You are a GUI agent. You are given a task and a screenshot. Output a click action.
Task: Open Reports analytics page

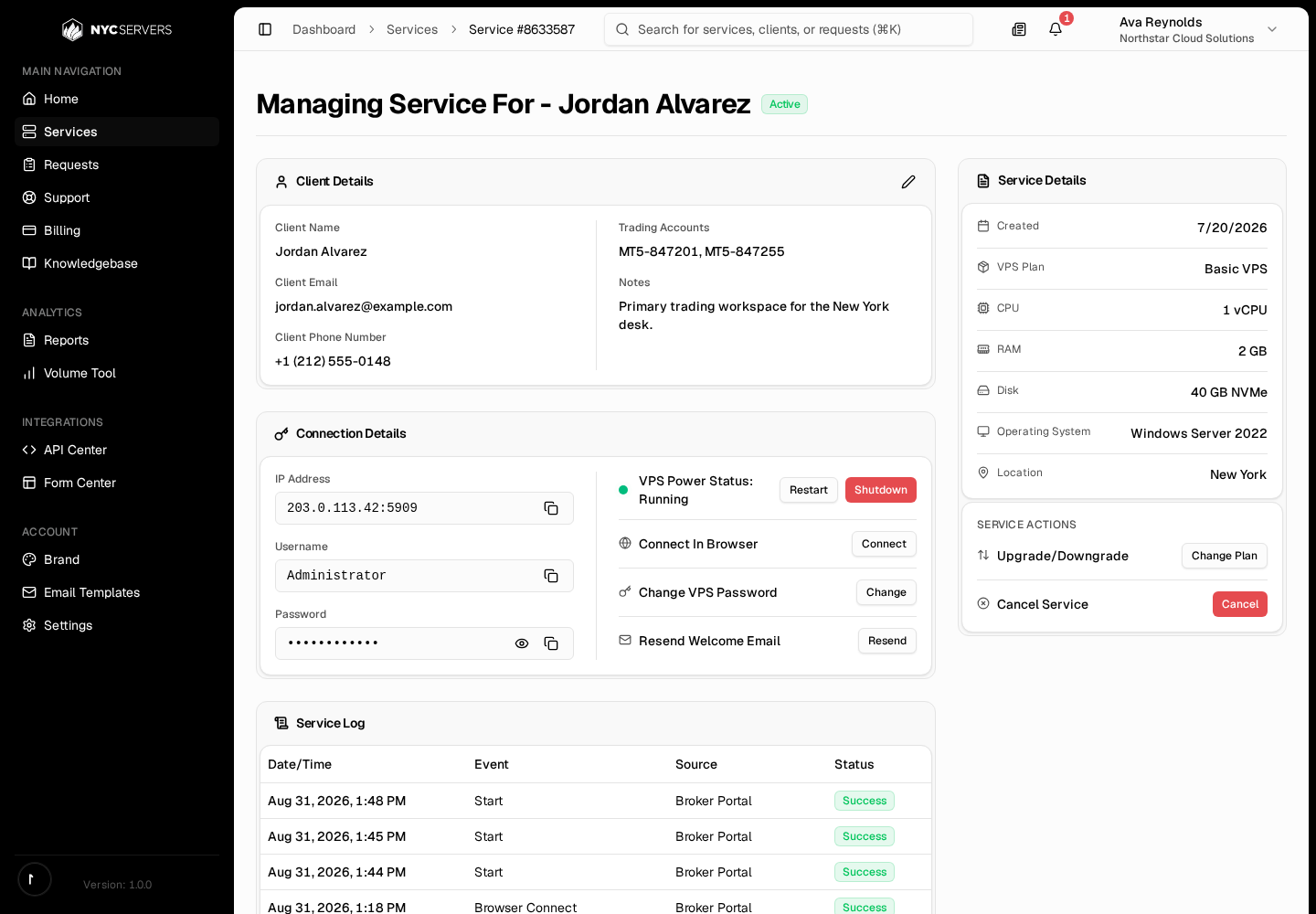[117, 340]
